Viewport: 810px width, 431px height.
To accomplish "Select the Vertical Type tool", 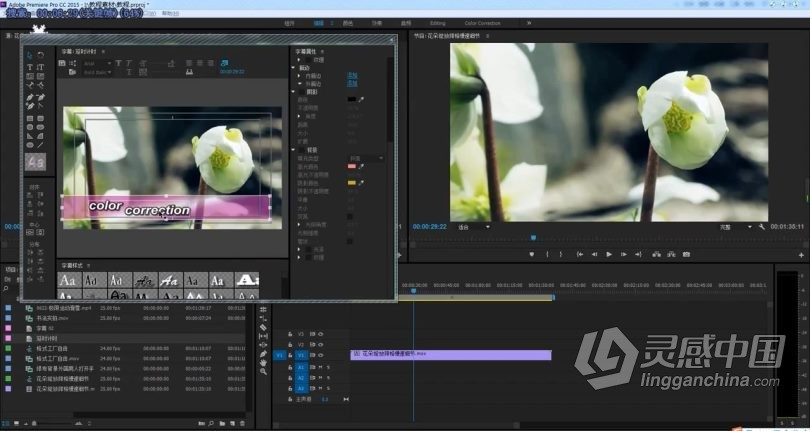I will coord(41,67).
